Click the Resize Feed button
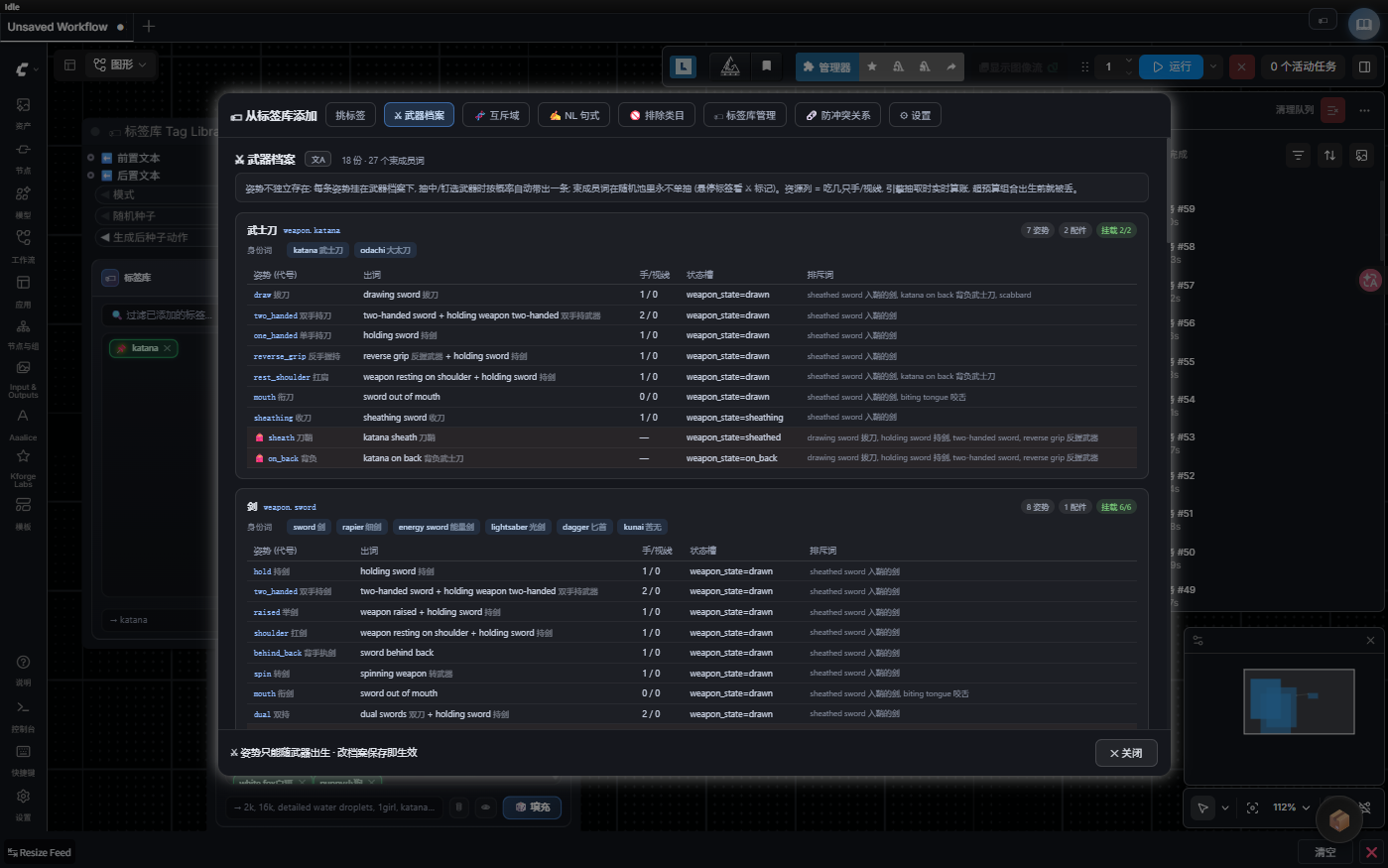The image size is (1388, 868). pyautogui.click(x=40, y=852)
